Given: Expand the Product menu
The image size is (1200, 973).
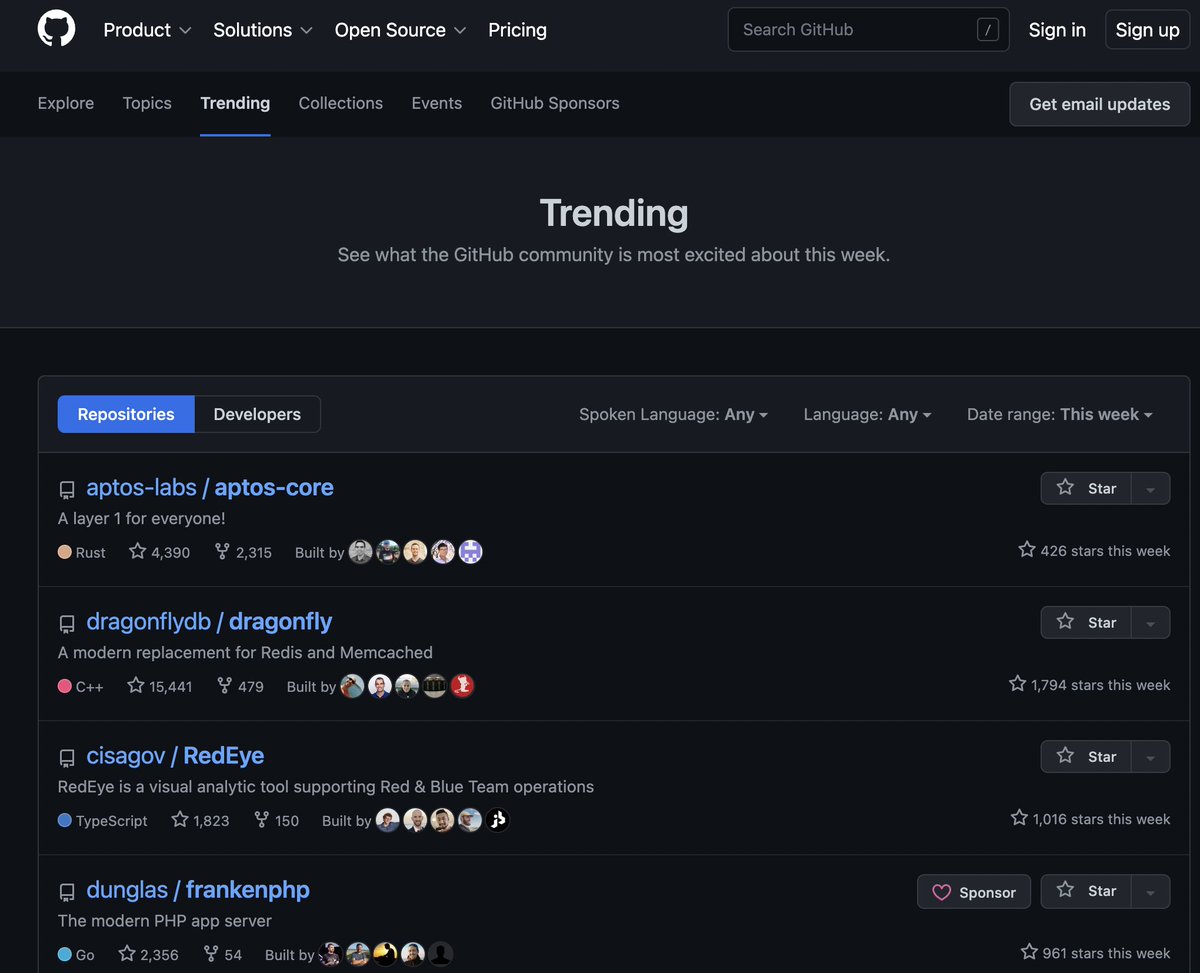Looking at the screenshot, I should point(147,30).
